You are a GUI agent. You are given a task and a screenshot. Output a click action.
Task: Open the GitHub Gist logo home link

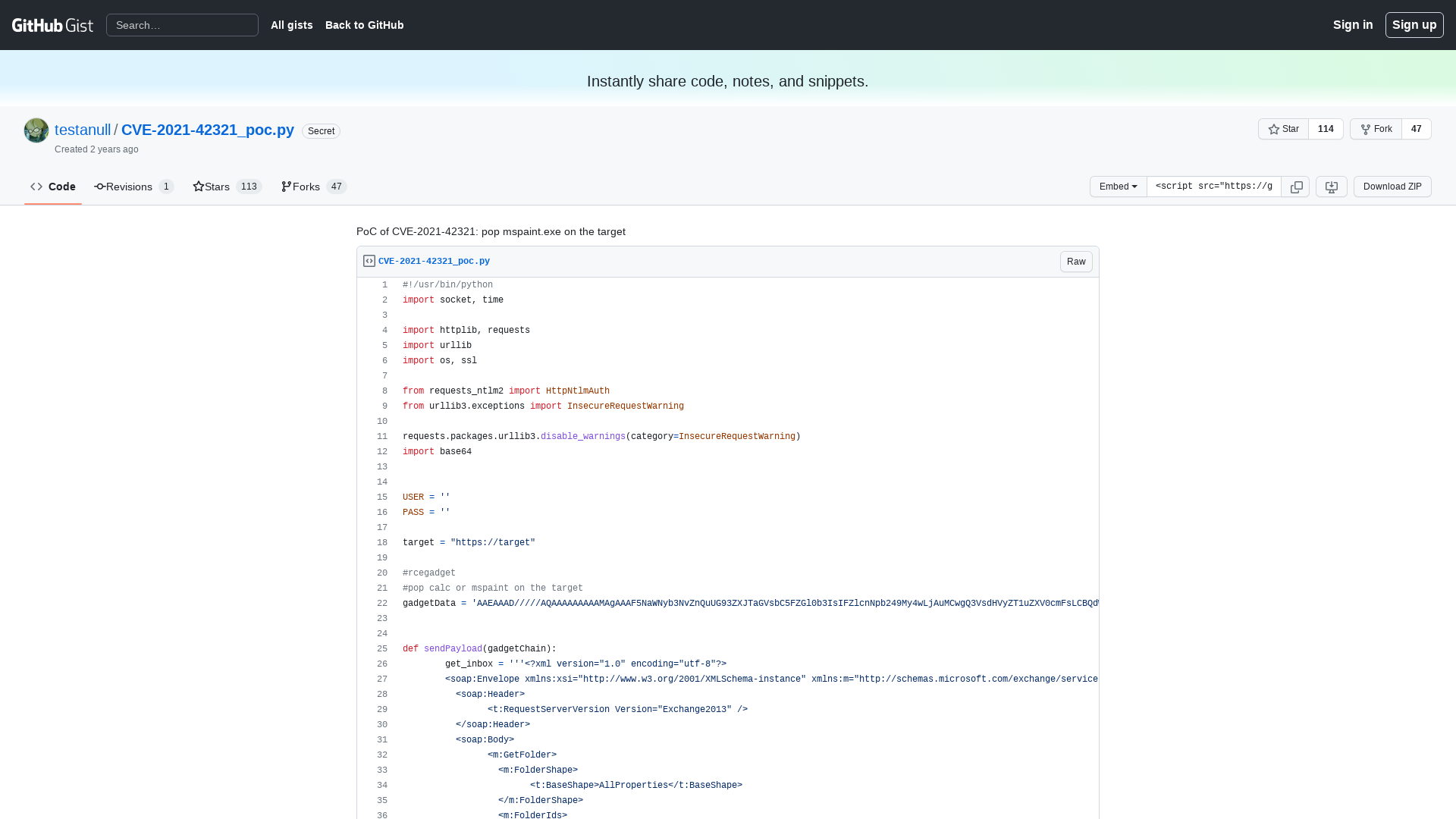click(52, 25)
